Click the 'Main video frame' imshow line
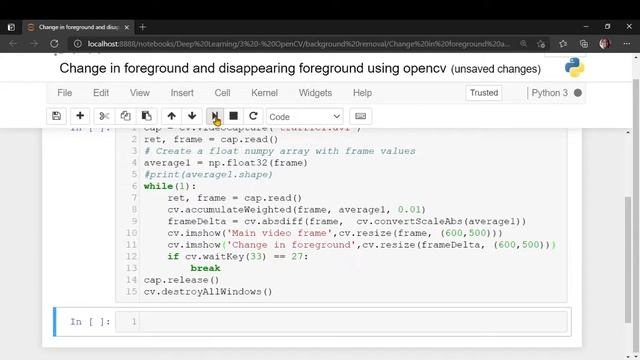 point(335,233)
